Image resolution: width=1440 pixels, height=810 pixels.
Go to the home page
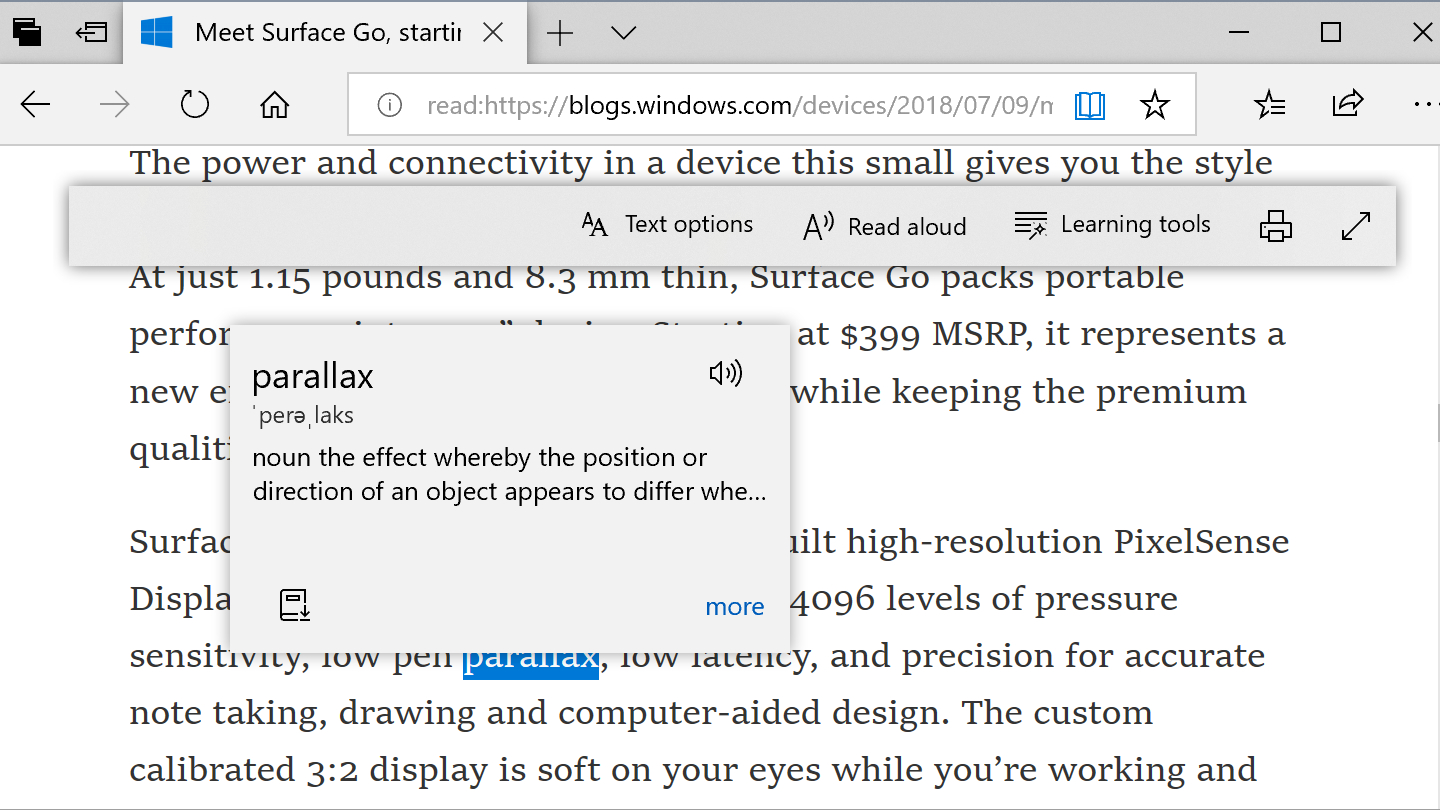coord(274,104)
